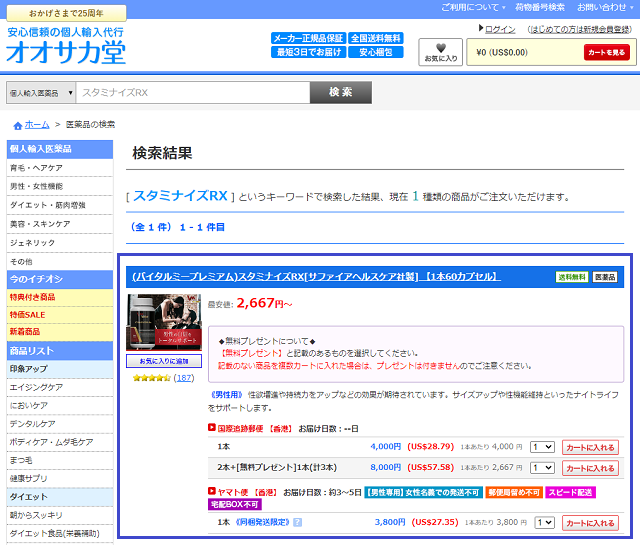Screen dimensions: 640x545
Task: Click the おかげさまで25周年 banner
Action: pos(66,13)
